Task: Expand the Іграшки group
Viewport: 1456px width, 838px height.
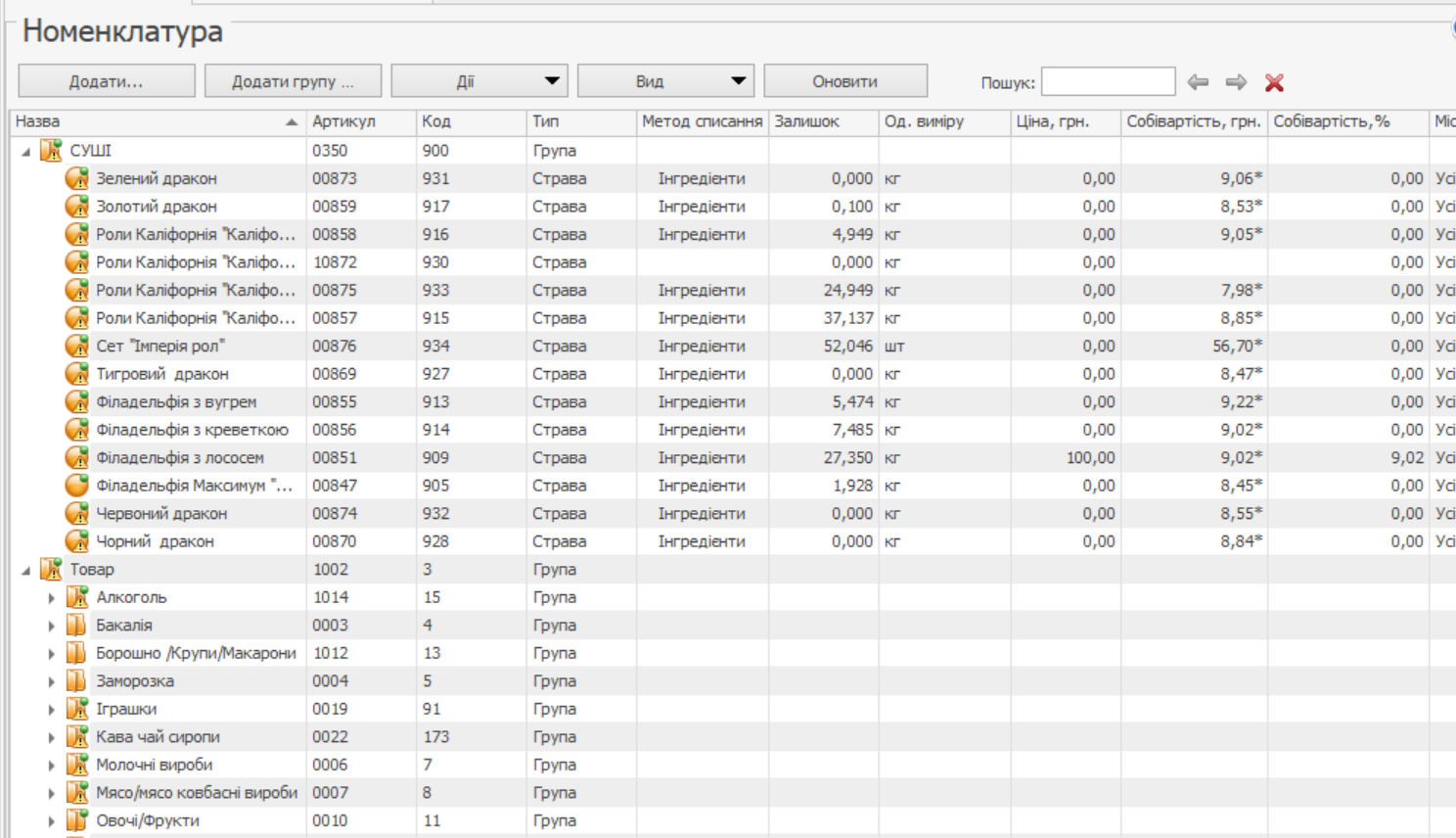Action: click(x=52, y=709)
